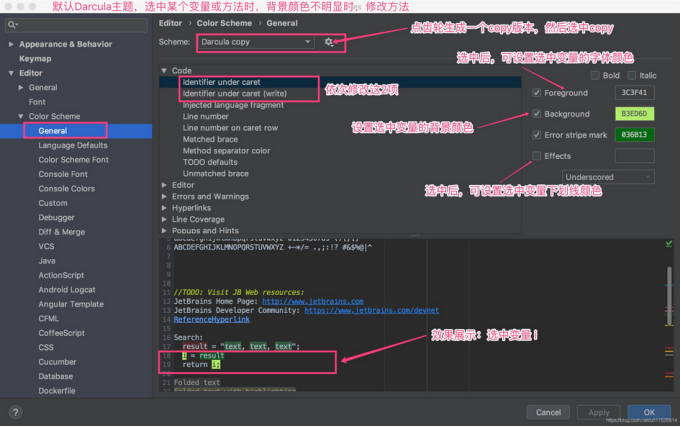The width and height of the screenshot is (681, 427).
Task: Expand the Editor group in the attributes list
Action: click(x=164, y=185)
